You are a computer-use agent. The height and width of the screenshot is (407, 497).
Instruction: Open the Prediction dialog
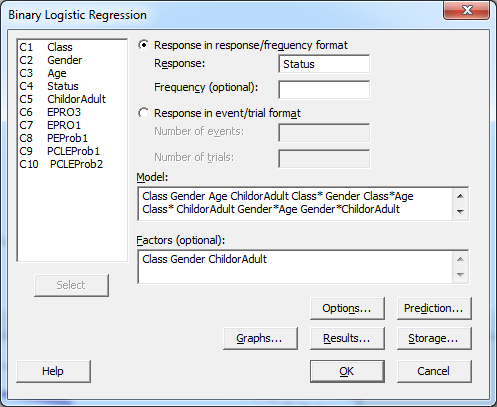tap(434, 308)
